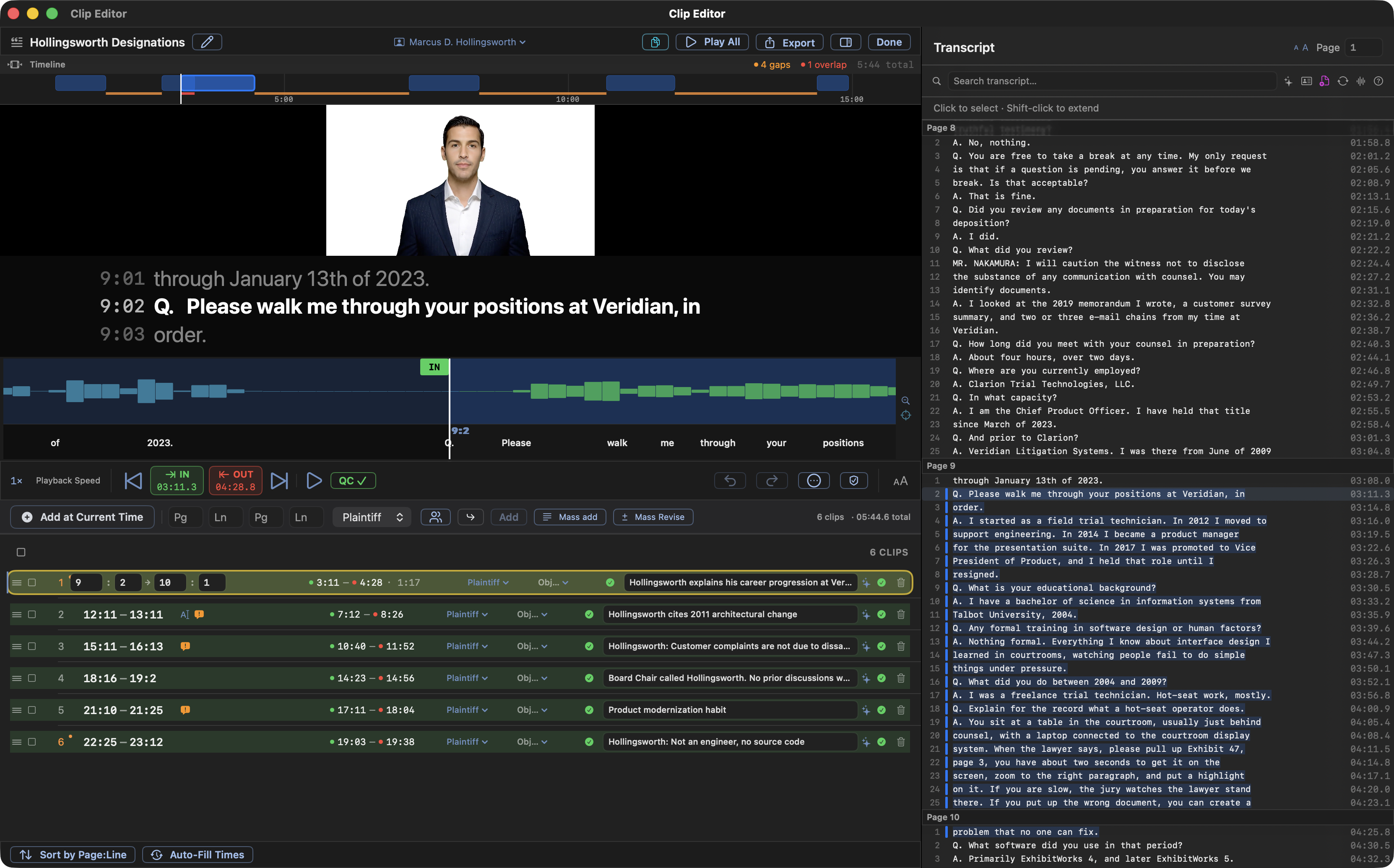Screen dimensions: 1394x868
Task: Jump to the next clip with the skip-forward icon
Action: point(280,481)
